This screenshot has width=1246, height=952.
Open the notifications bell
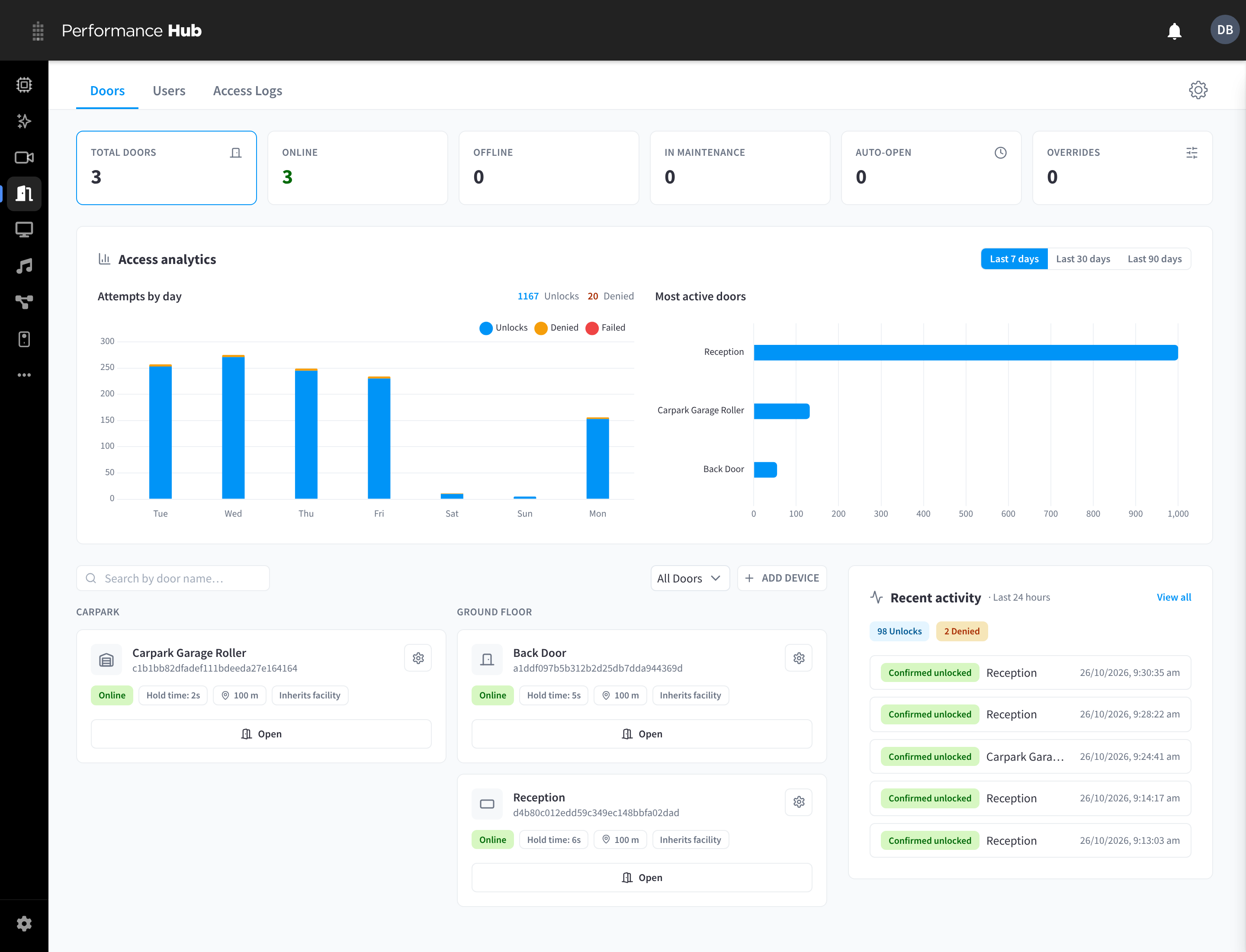click(x=1174, y=31)
